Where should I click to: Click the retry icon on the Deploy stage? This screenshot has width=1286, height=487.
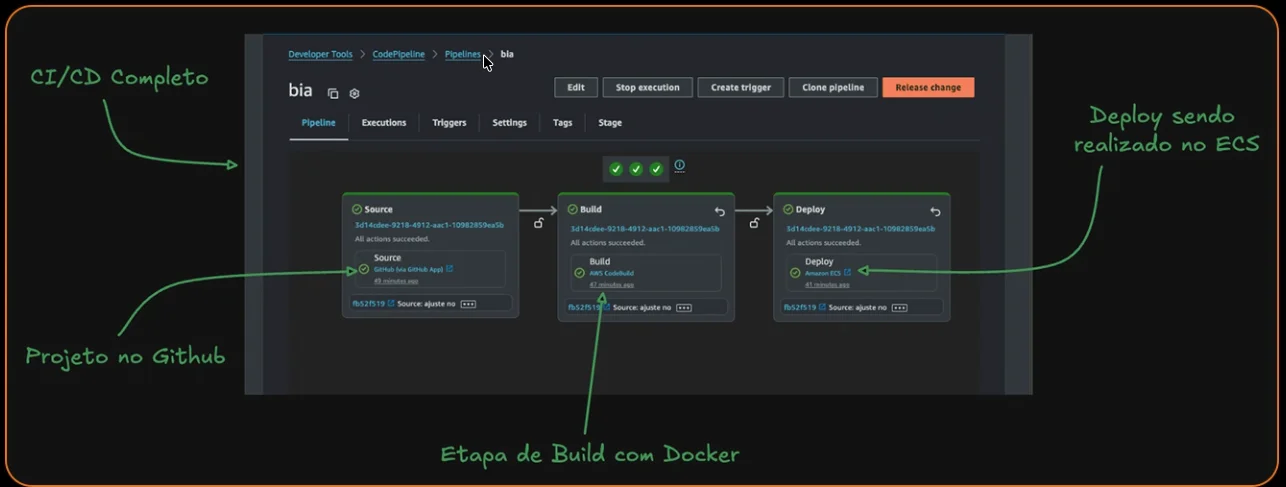pyautogui.click(x=935, y=211)
